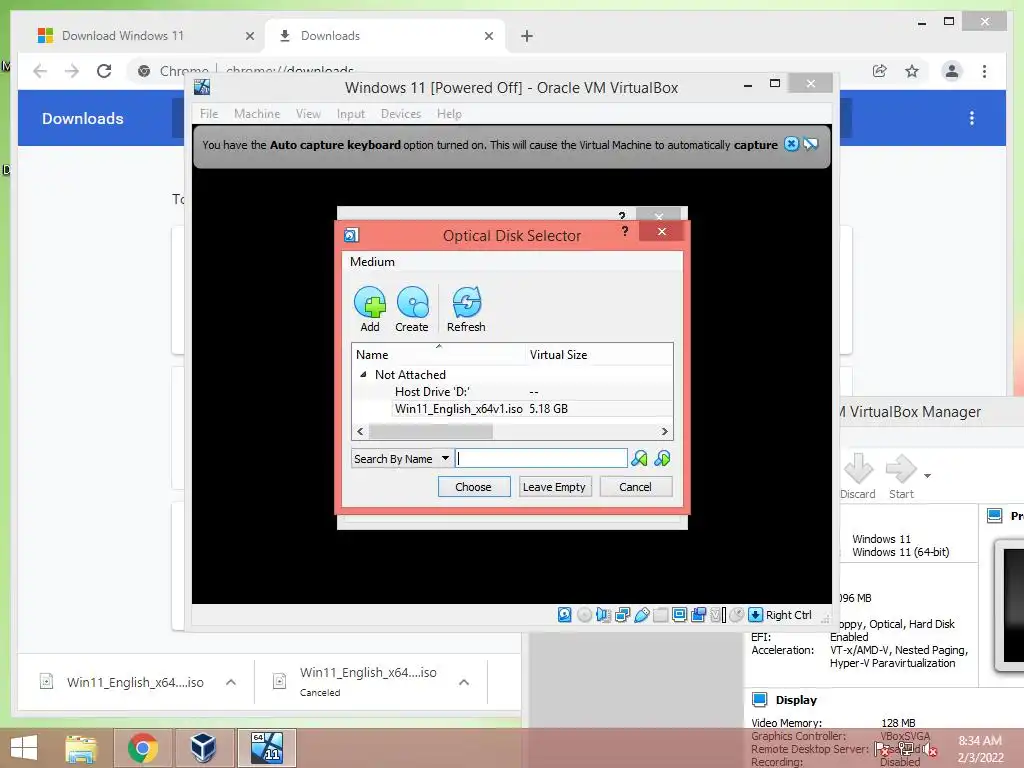
Task: Open the View menu
Action: tap(308, 114)
